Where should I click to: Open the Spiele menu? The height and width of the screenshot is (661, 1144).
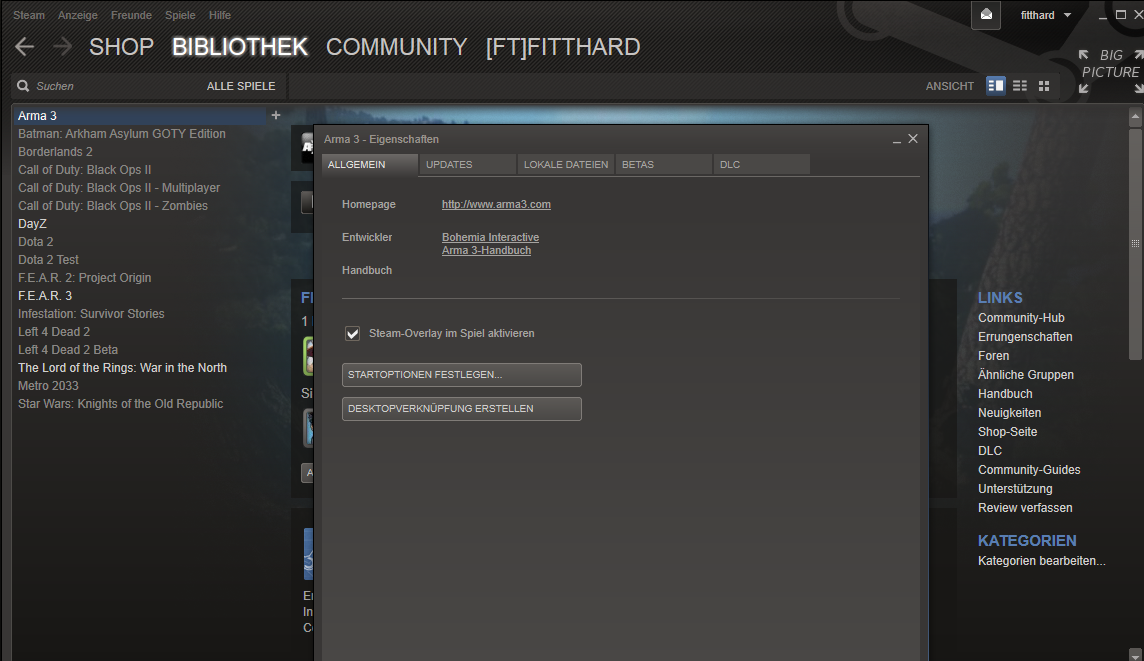180,15
